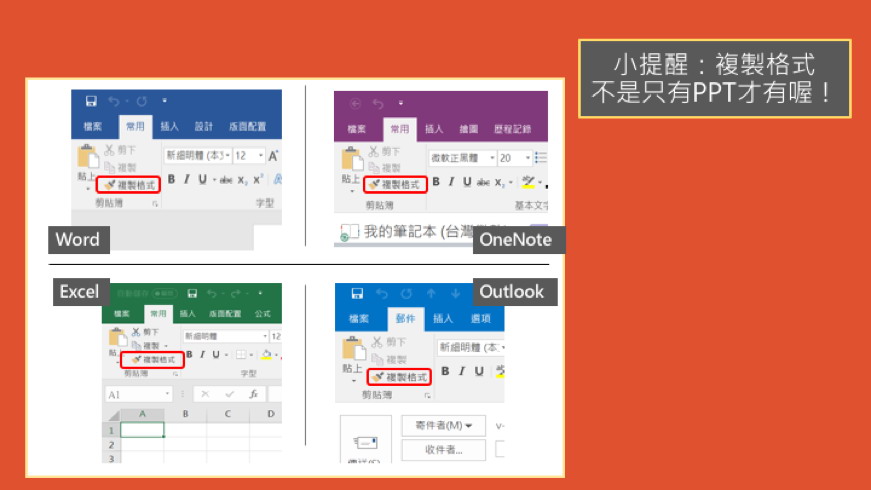Click the 複製 copy icon in OneNote

coord(374,168)
